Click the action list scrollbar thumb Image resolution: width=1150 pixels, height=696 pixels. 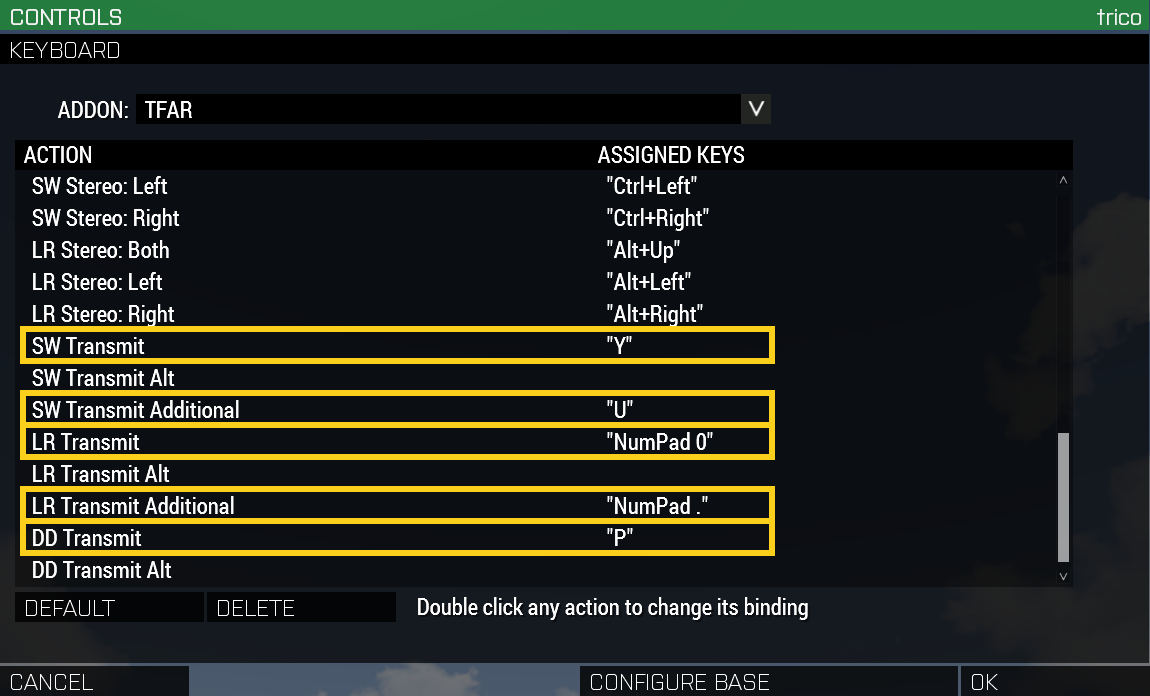[1063, 497]
